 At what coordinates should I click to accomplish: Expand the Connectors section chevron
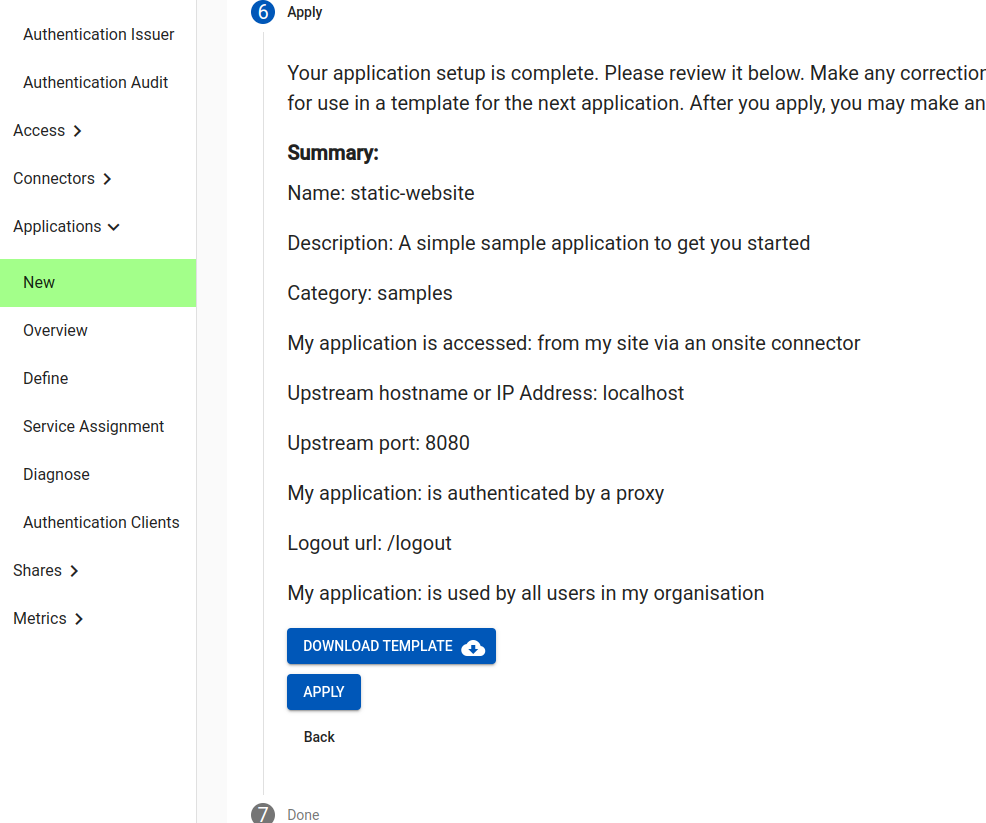tap(108, 179)
